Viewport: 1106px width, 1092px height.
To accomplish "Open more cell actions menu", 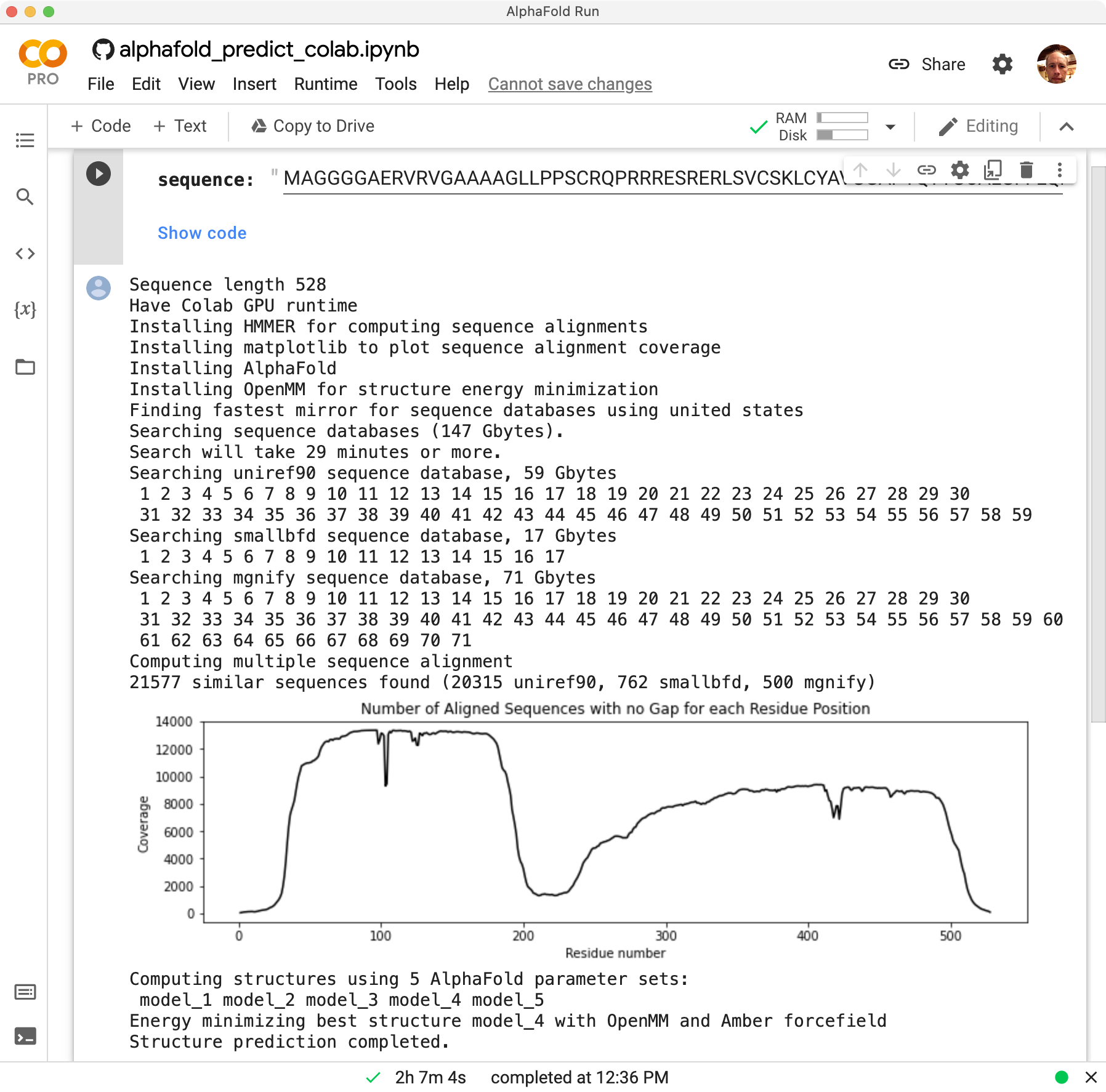I will (1059, 170).
